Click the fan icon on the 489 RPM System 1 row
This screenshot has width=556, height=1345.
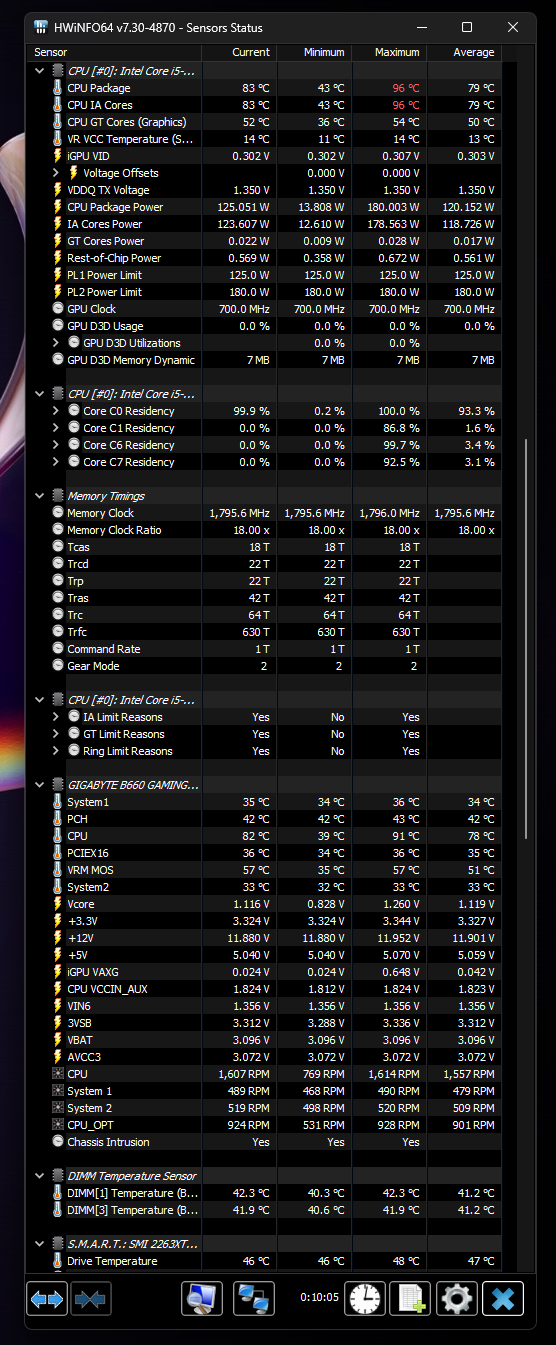tap(57, 1091)
